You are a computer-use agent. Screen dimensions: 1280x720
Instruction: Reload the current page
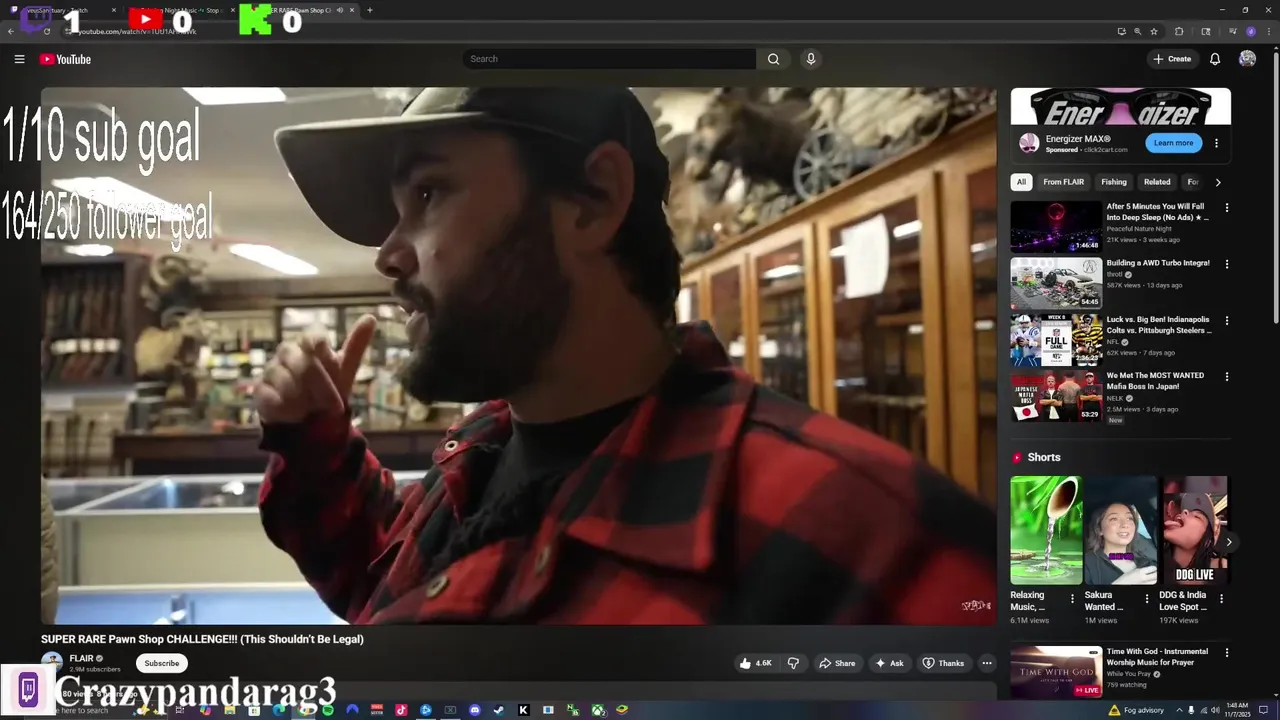tap(46, 31)
